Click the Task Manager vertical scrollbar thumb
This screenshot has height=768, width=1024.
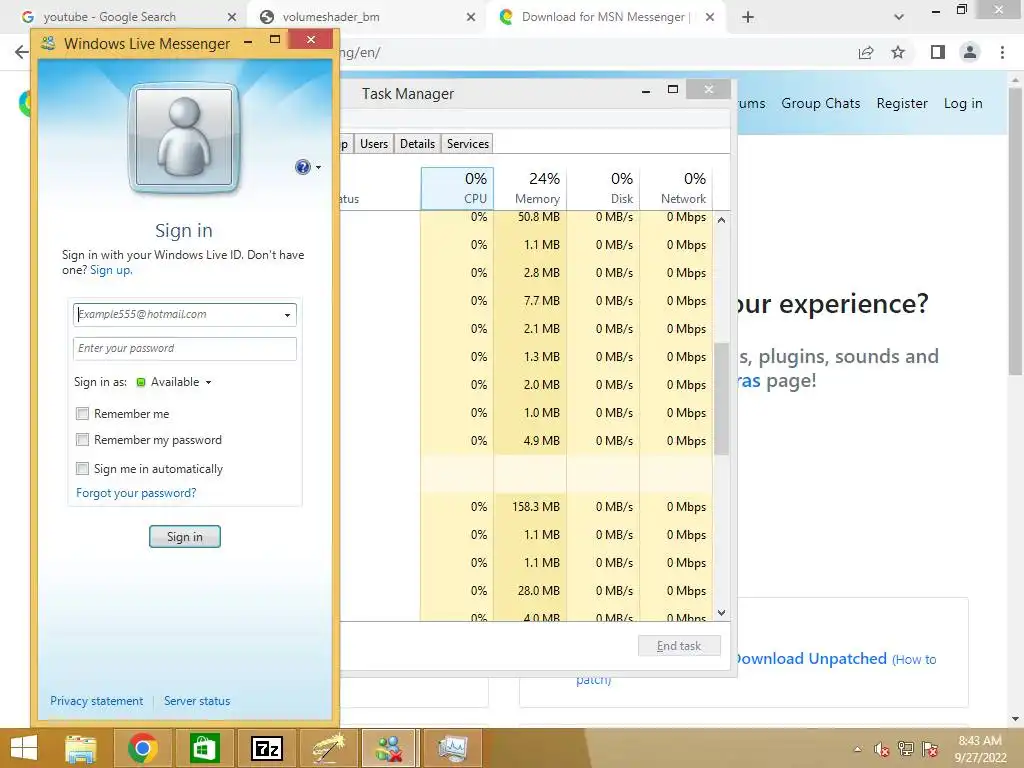click(x=721, y=398)
